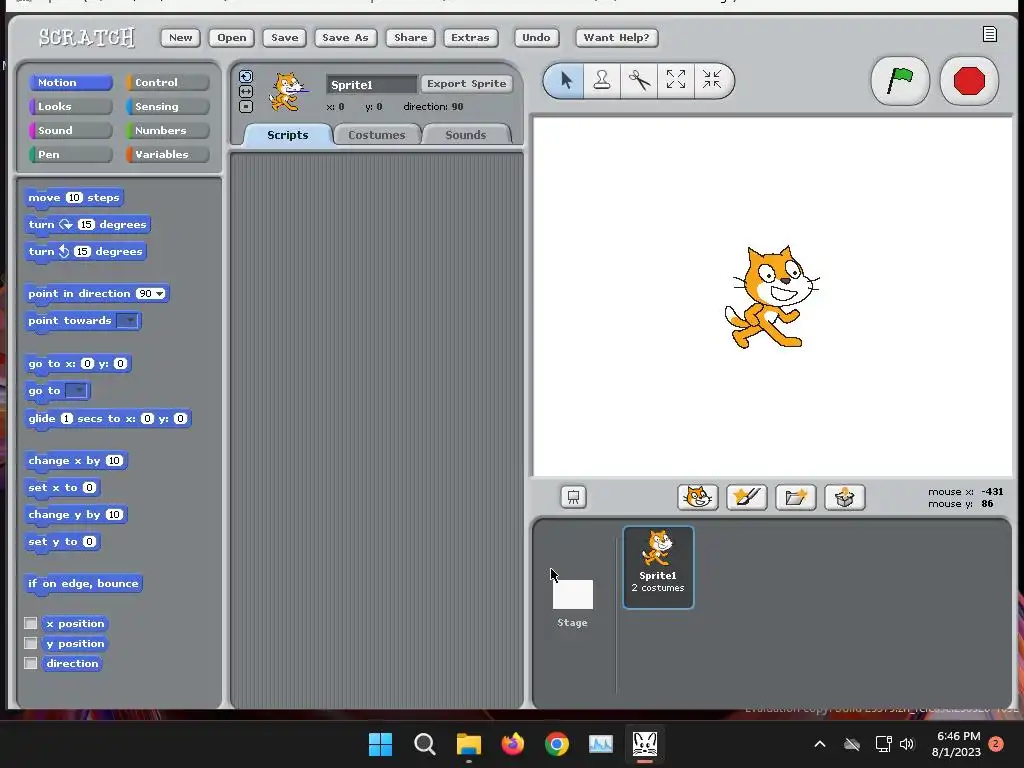Click the glide secs to x y block

coord(108,419)
